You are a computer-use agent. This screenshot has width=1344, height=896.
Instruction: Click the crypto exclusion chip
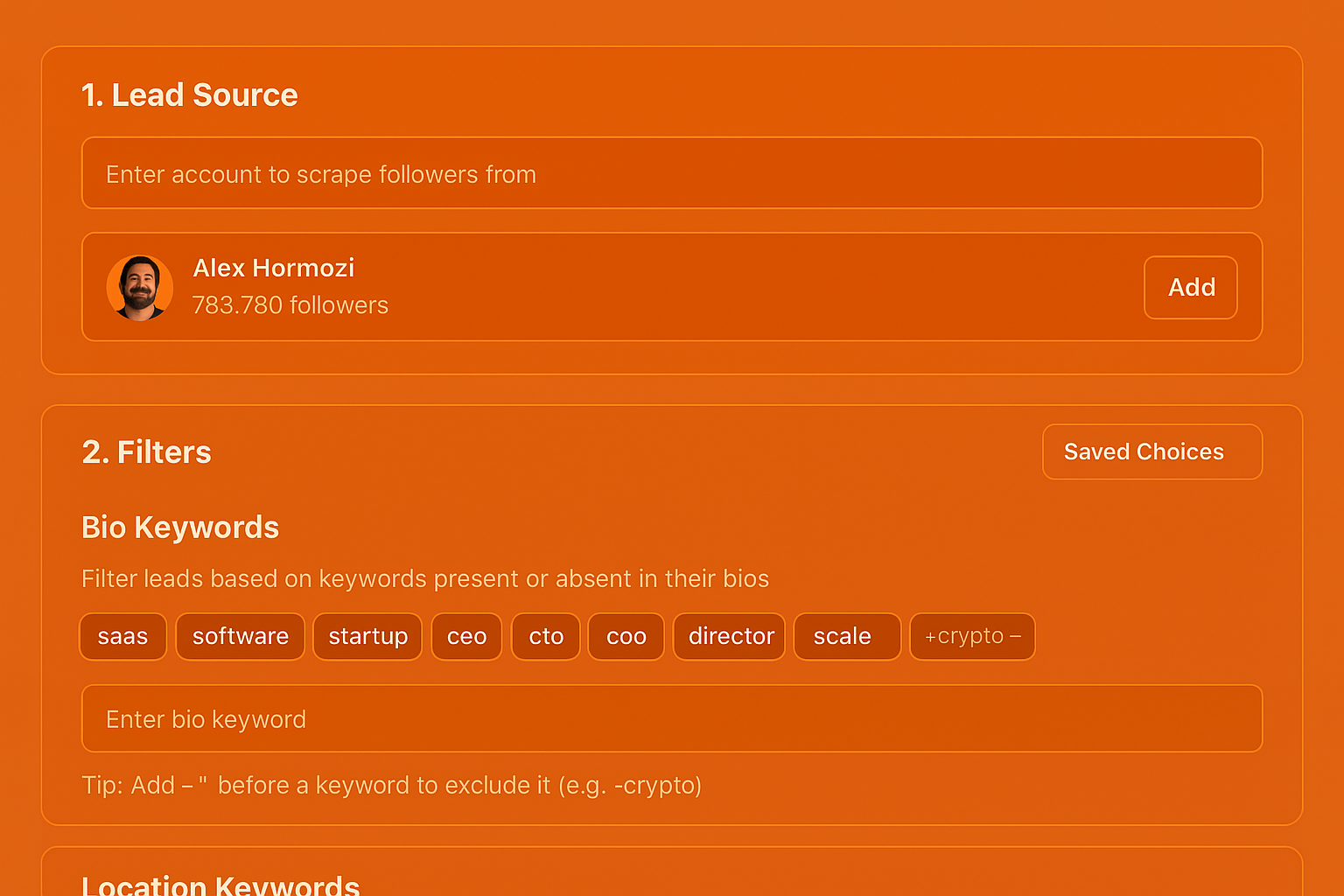pyautogui.click(x=972, y=636)
